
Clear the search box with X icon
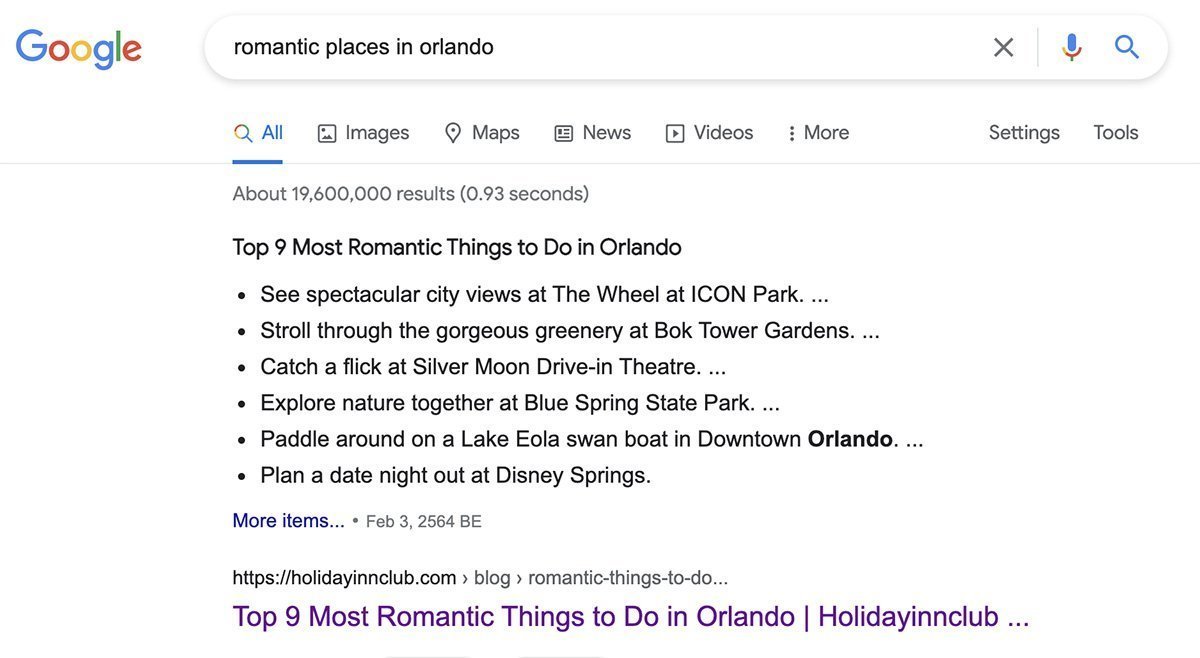pos(1003,47)
